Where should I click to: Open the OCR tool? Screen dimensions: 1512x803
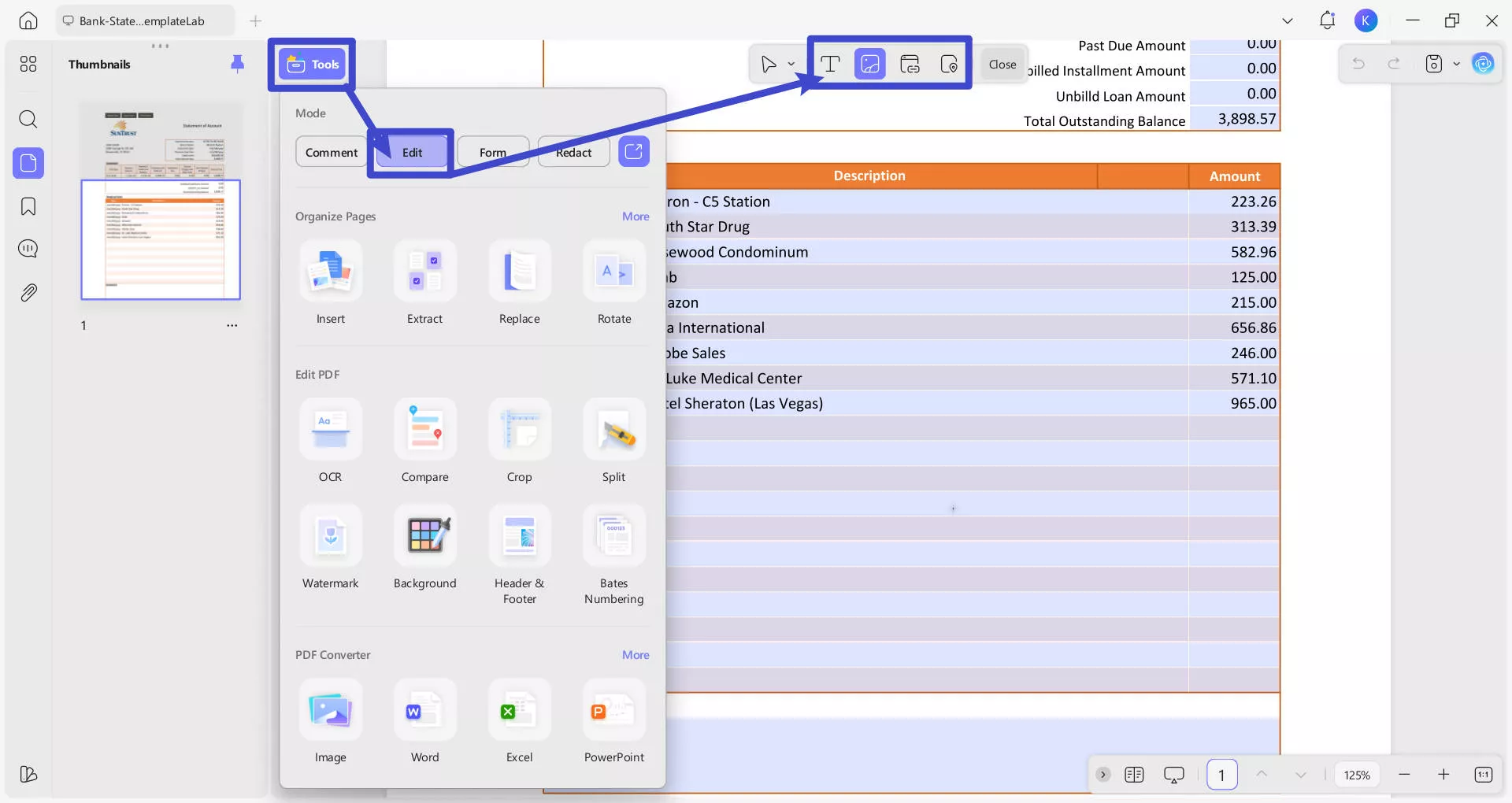[x=331, y=430]
